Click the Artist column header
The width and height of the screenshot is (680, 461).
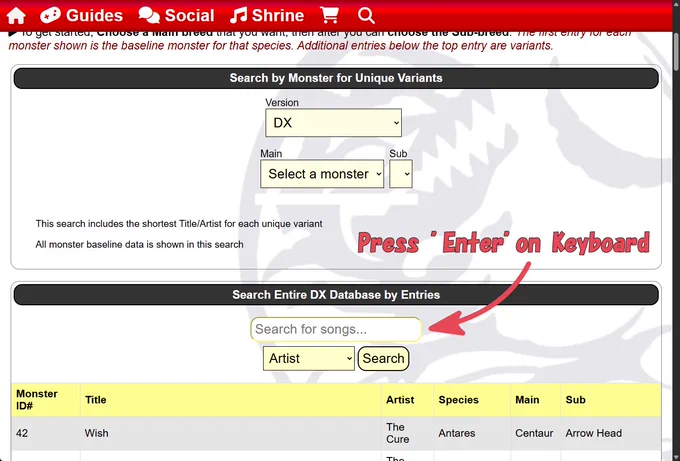click(407, 399)
